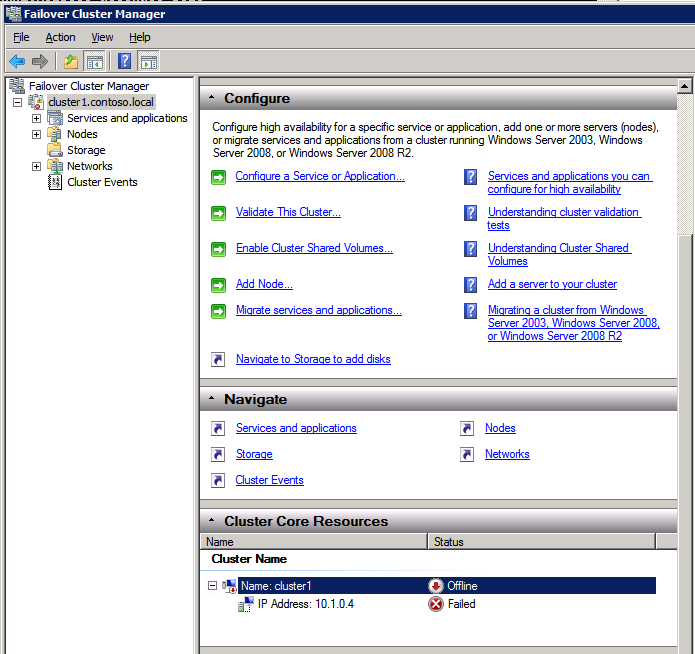
Task: Expand the Services and applications tree node
Action: [x=36, y=118]
